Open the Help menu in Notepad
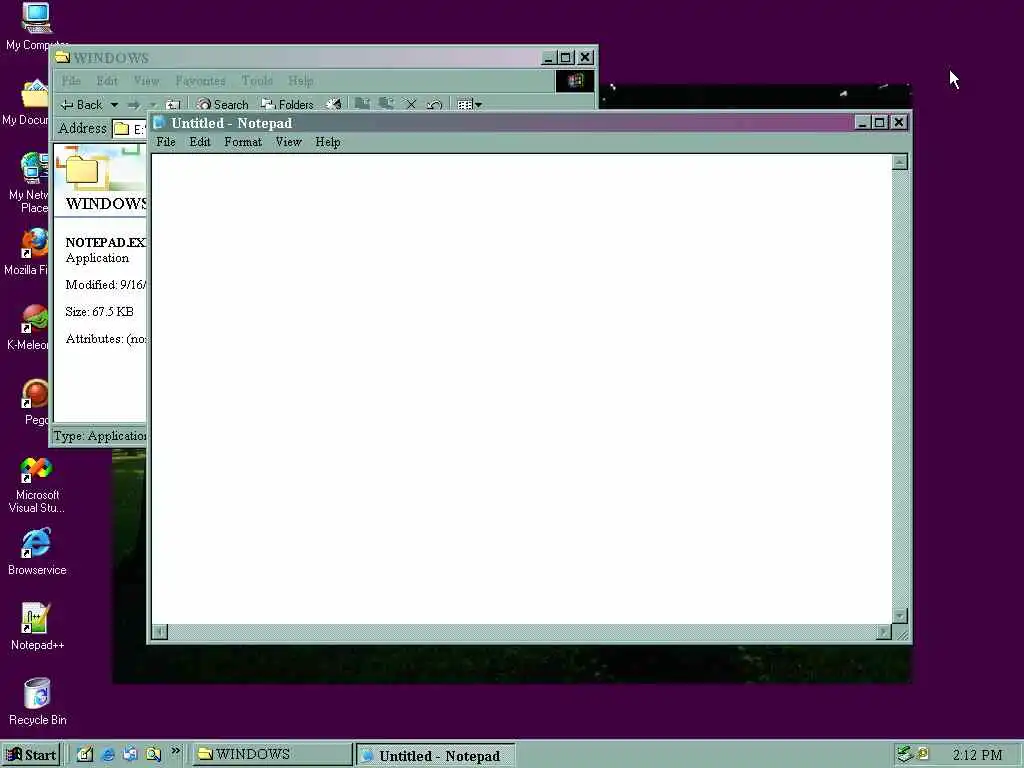This screenshot has height=768, width=1024. pos(328,142)
